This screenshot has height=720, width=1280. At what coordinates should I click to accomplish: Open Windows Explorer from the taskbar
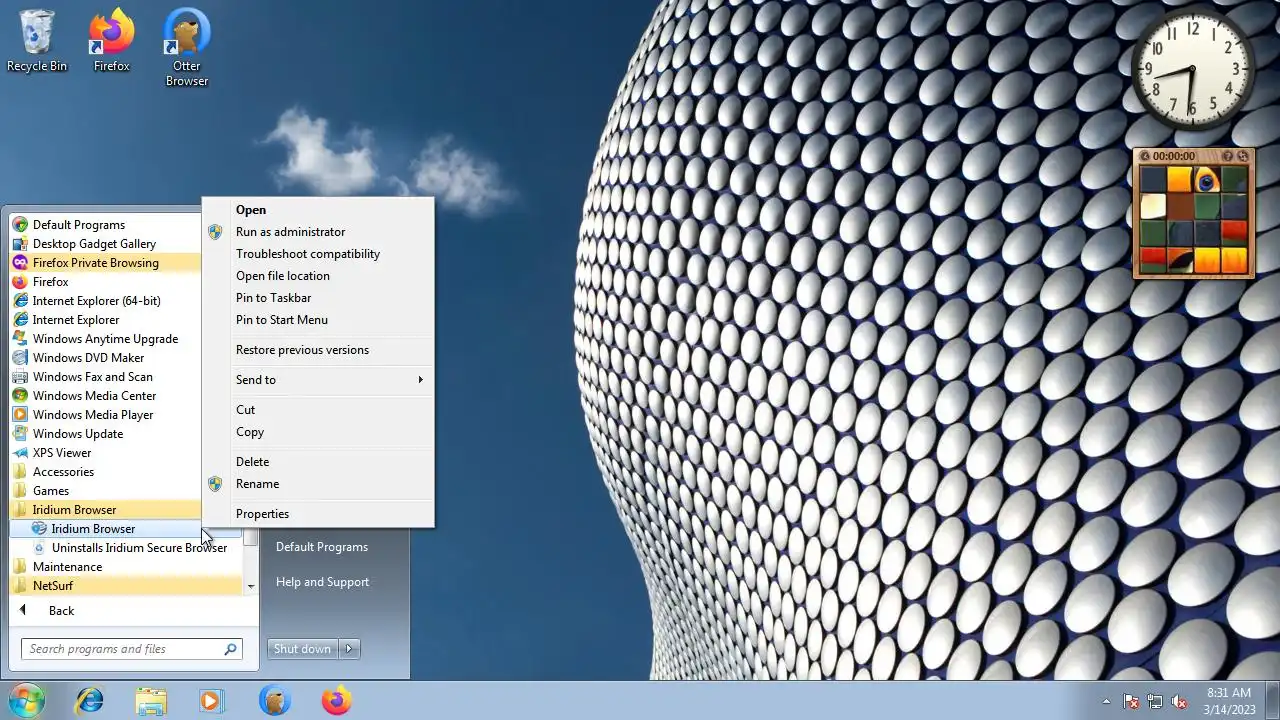click(x=151, y=701)
